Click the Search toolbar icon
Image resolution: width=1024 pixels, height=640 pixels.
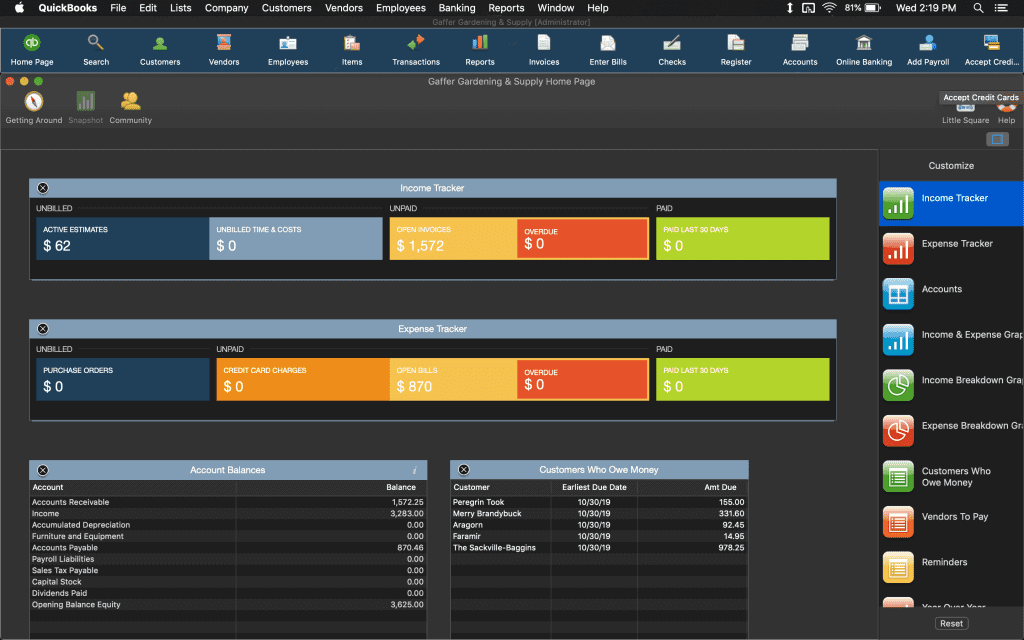coord(96,50)
